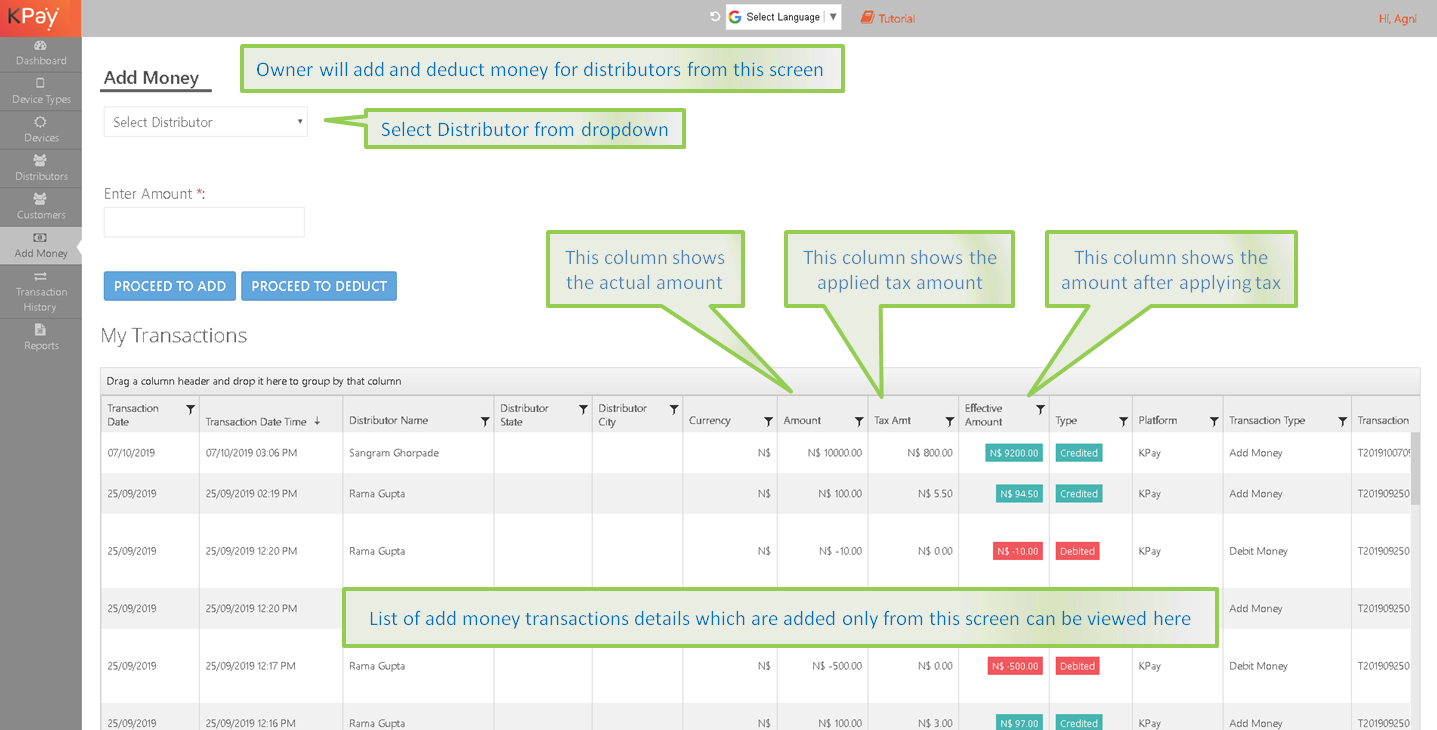Click the Tutorial book icon
The width and height of the screenshot is (1437, 730).
point(867,18)
